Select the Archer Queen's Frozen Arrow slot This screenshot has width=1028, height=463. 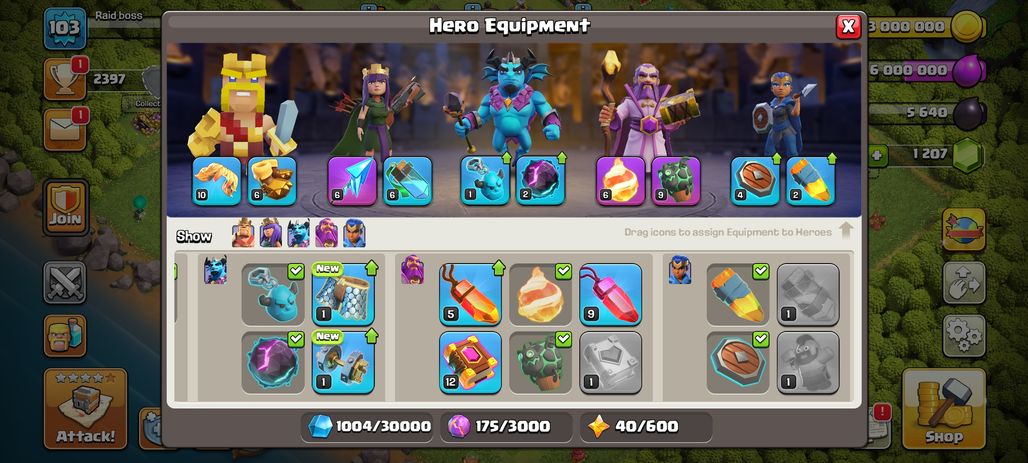point(352,180)
